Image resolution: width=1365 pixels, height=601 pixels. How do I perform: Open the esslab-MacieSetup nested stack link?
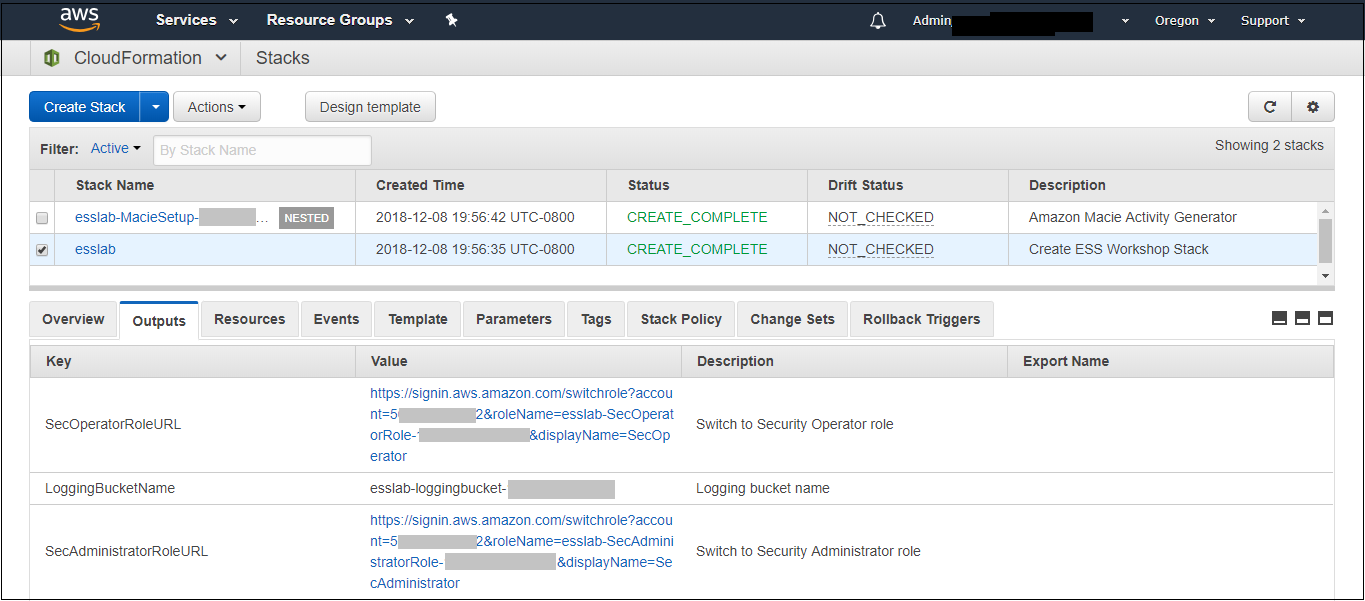pos(173,218)
